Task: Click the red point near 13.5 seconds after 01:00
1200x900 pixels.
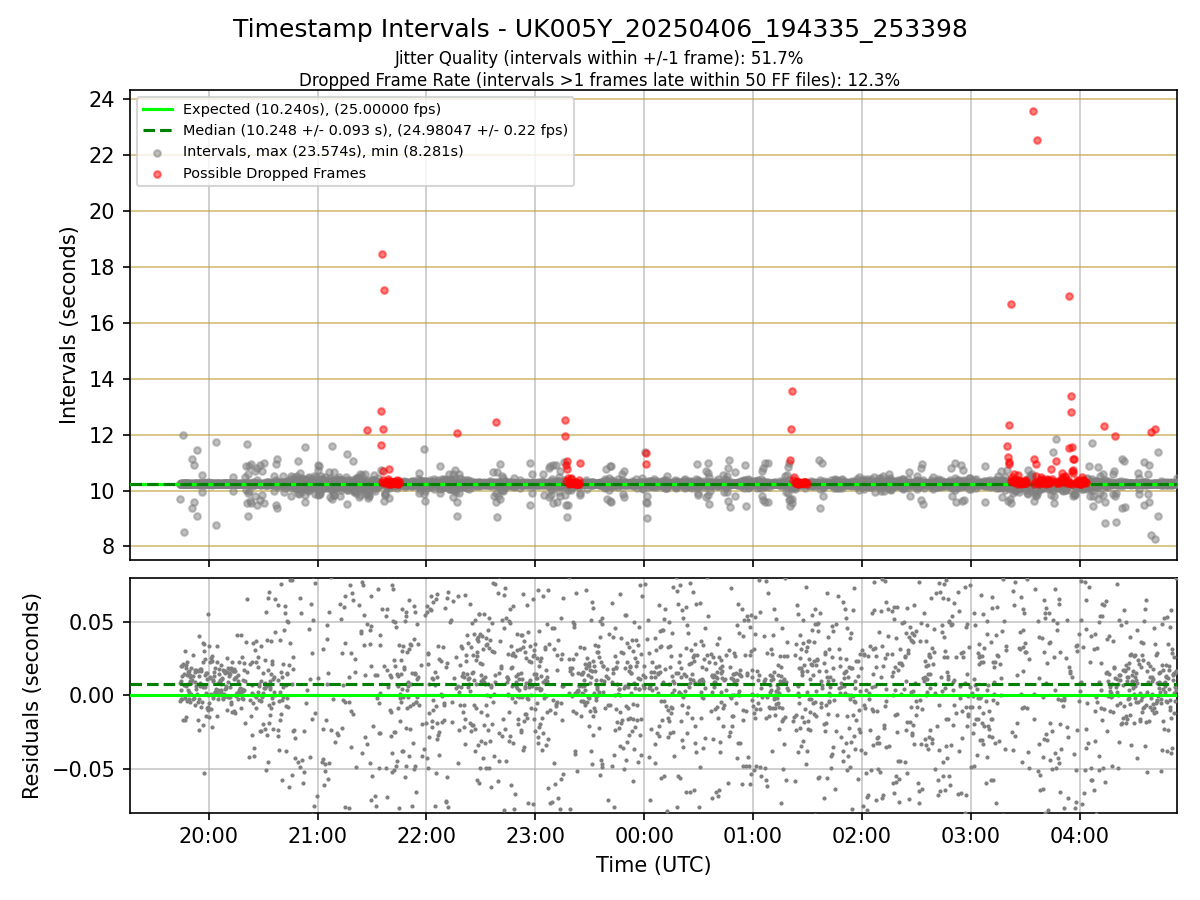Action: (792, 391)
